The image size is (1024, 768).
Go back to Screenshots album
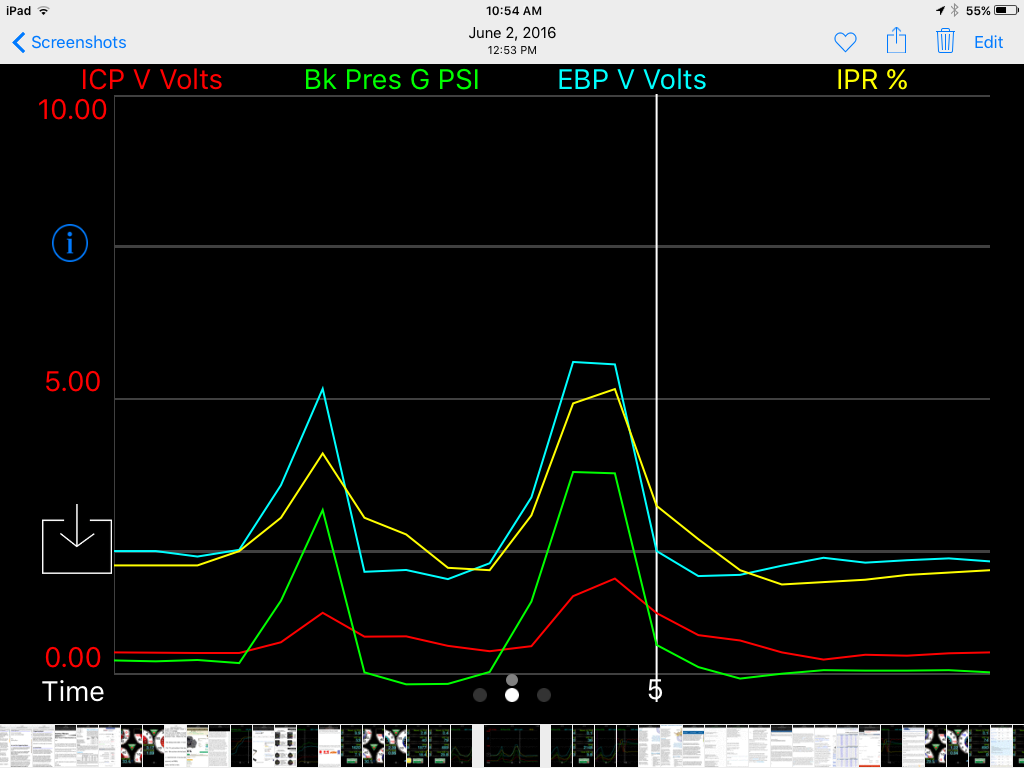[x=69, y=42]
